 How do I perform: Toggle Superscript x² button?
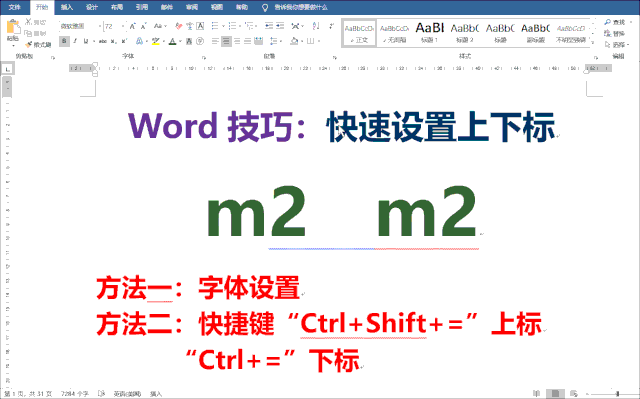click(x=124, y=41)
